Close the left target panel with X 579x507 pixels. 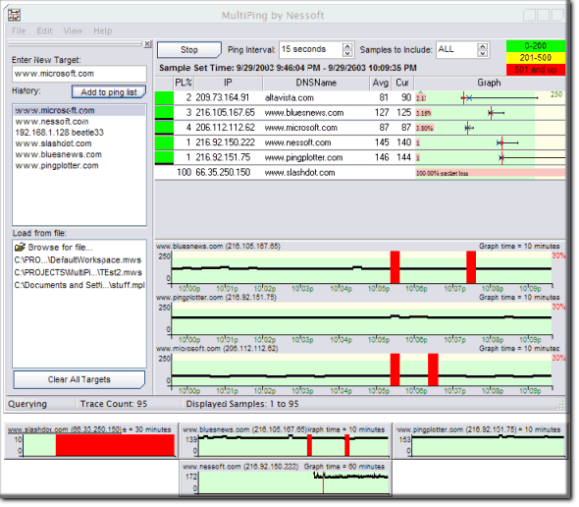148,44
